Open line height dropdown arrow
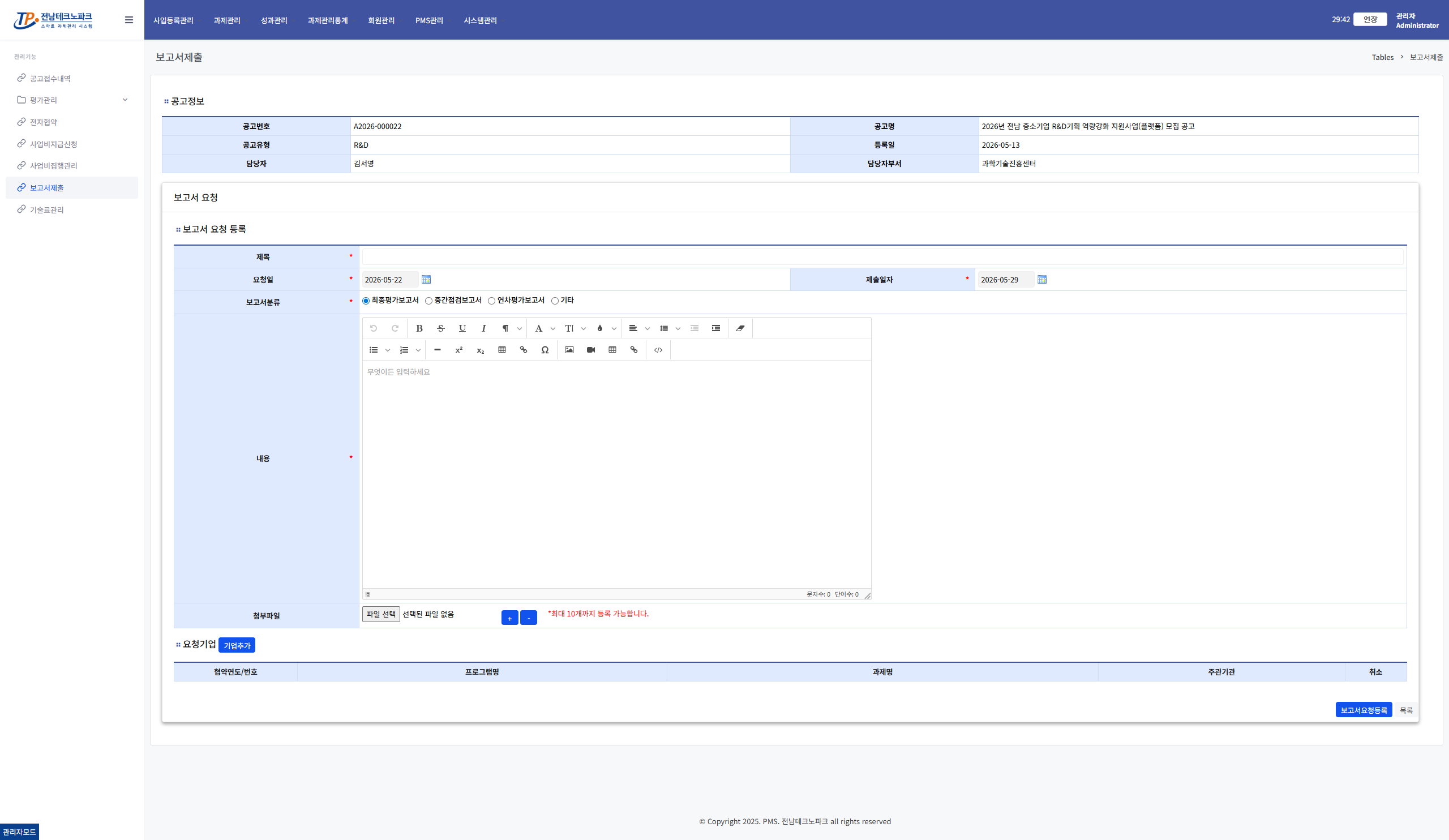 [678, 329]
